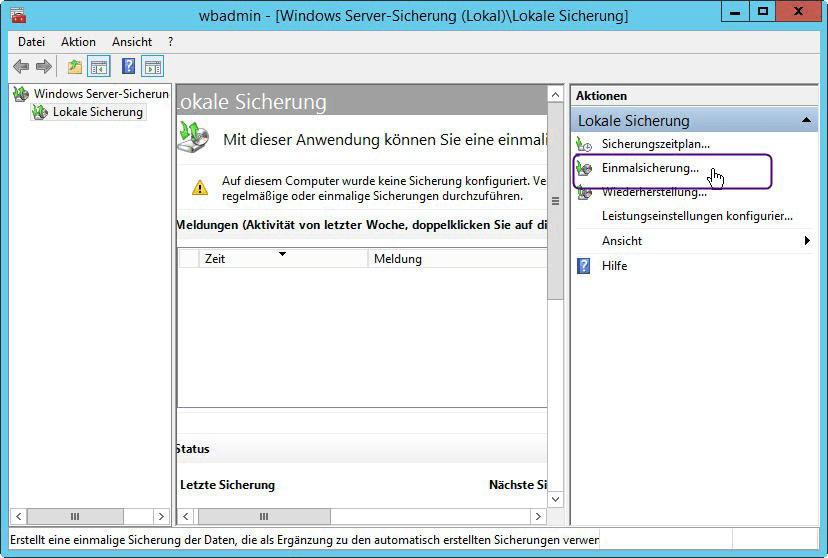Image resolution: width=828 pixels, height=558 pixels.
Task: Click the up-one-level folder icon
Action: click(x=75, y=67)
